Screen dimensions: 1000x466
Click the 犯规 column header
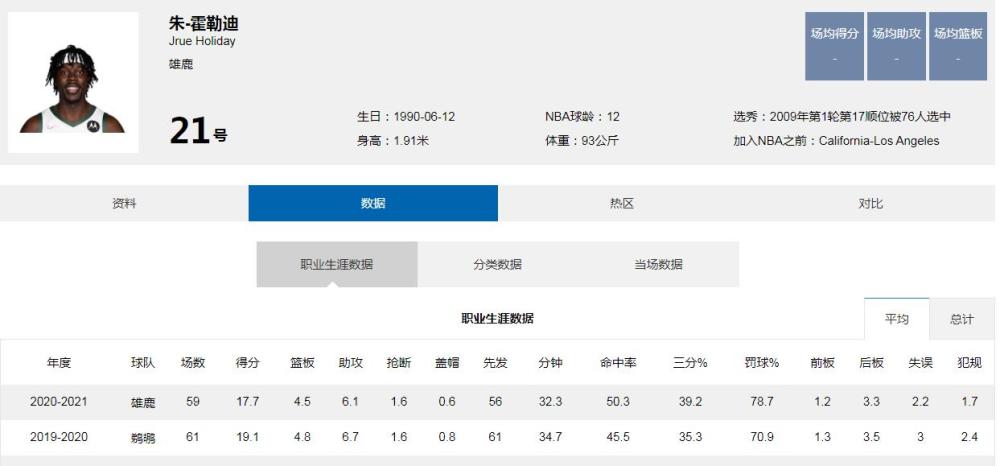coord(969,363)
